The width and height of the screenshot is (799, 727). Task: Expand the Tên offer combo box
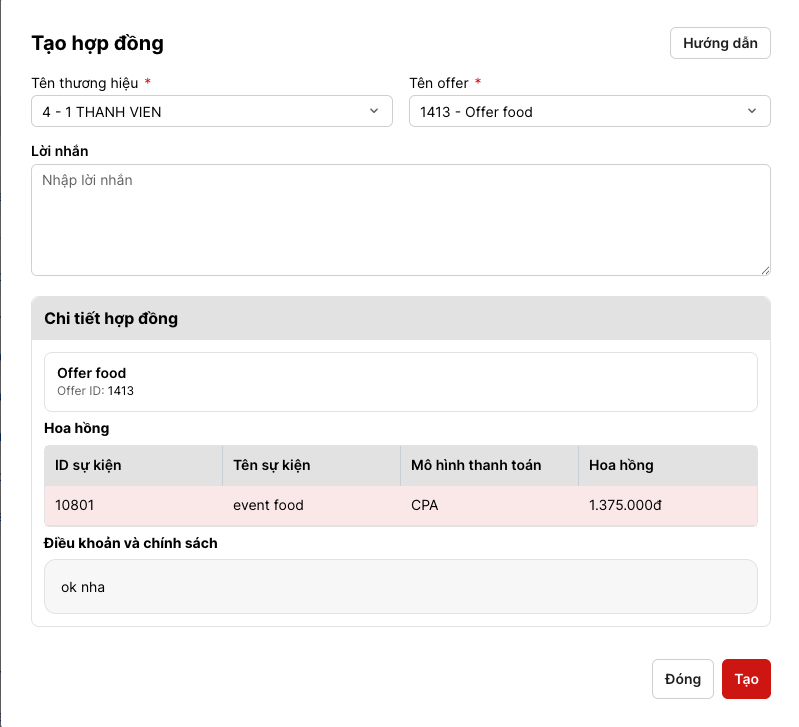pyautogui.click(x=590, y=112)
